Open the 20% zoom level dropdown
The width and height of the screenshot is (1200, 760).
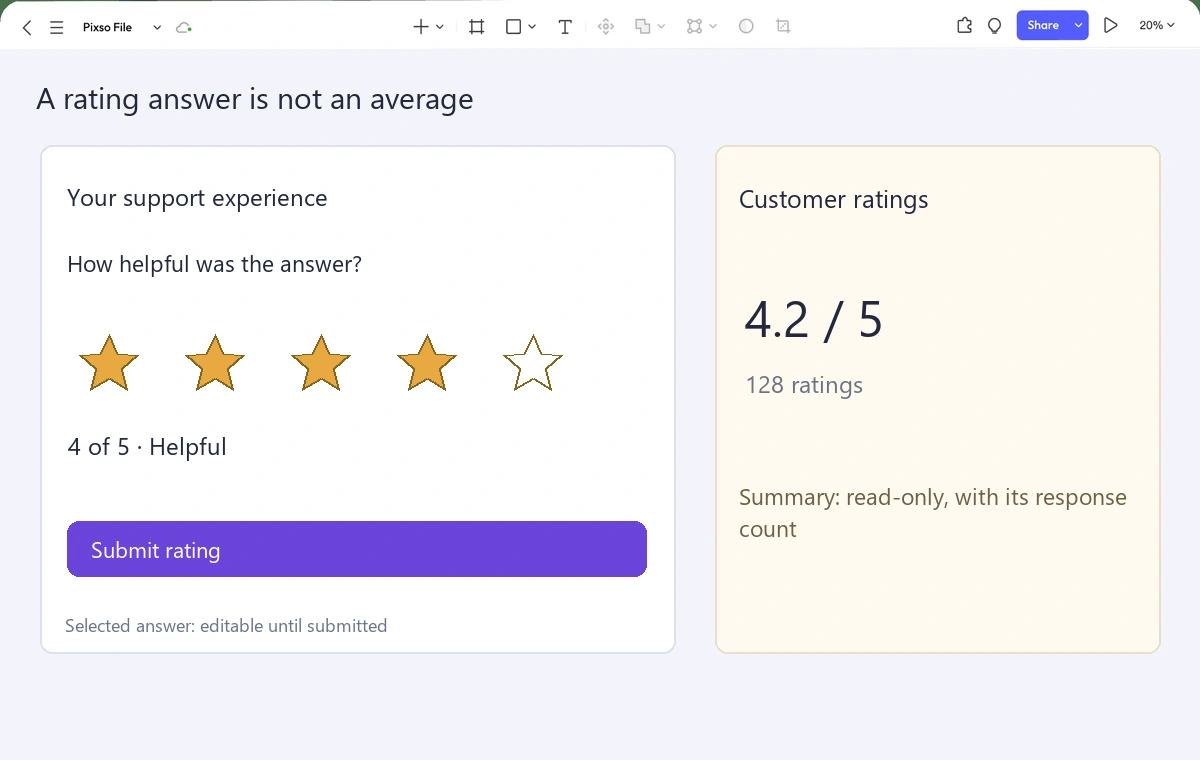point(1157,26)
